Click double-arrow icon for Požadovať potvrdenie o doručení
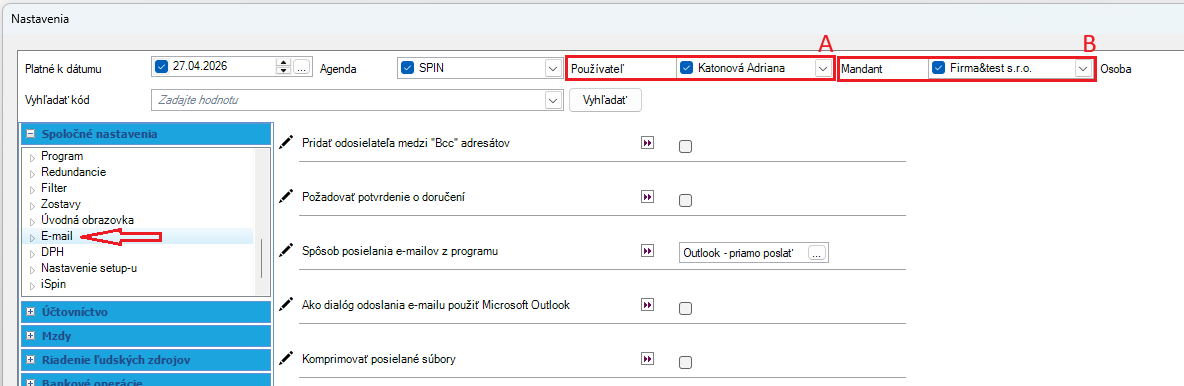The height and width of the screenshot is (386, 1184). click(x=646, y=196)
